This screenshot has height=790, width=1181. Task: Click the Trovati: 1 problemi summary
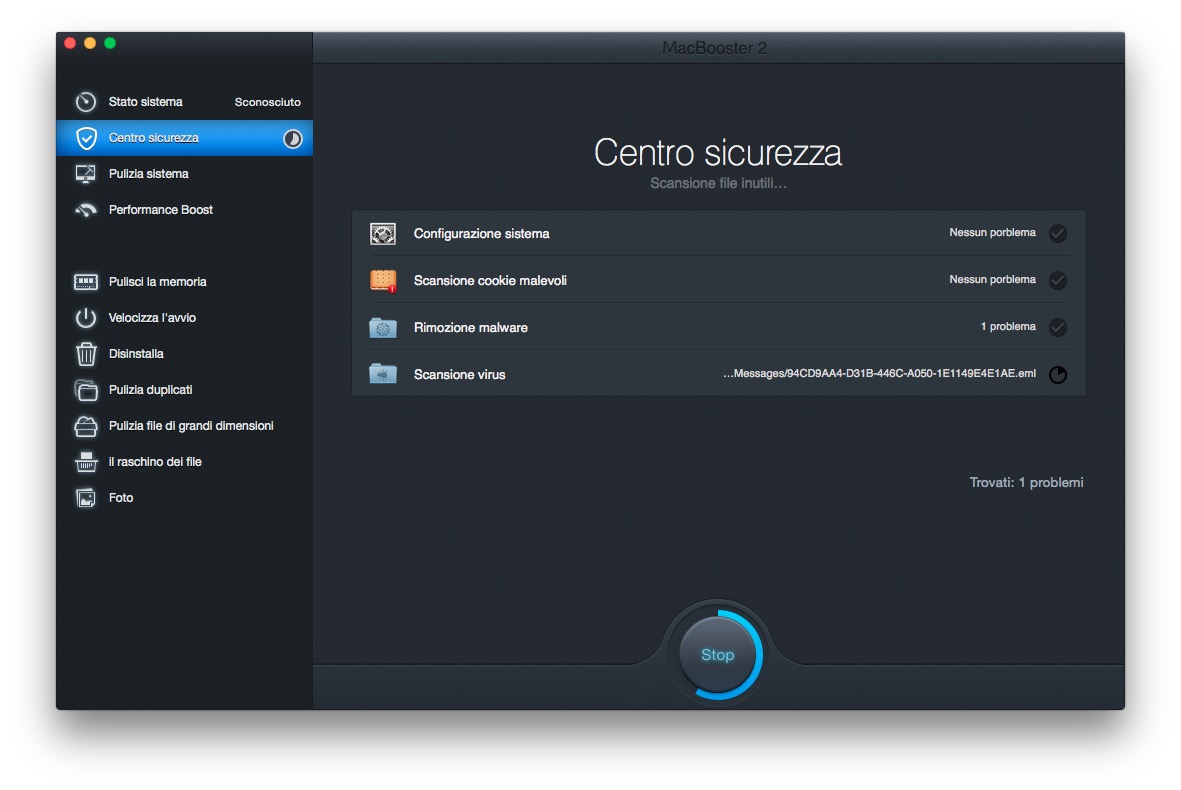[1026, 483]
